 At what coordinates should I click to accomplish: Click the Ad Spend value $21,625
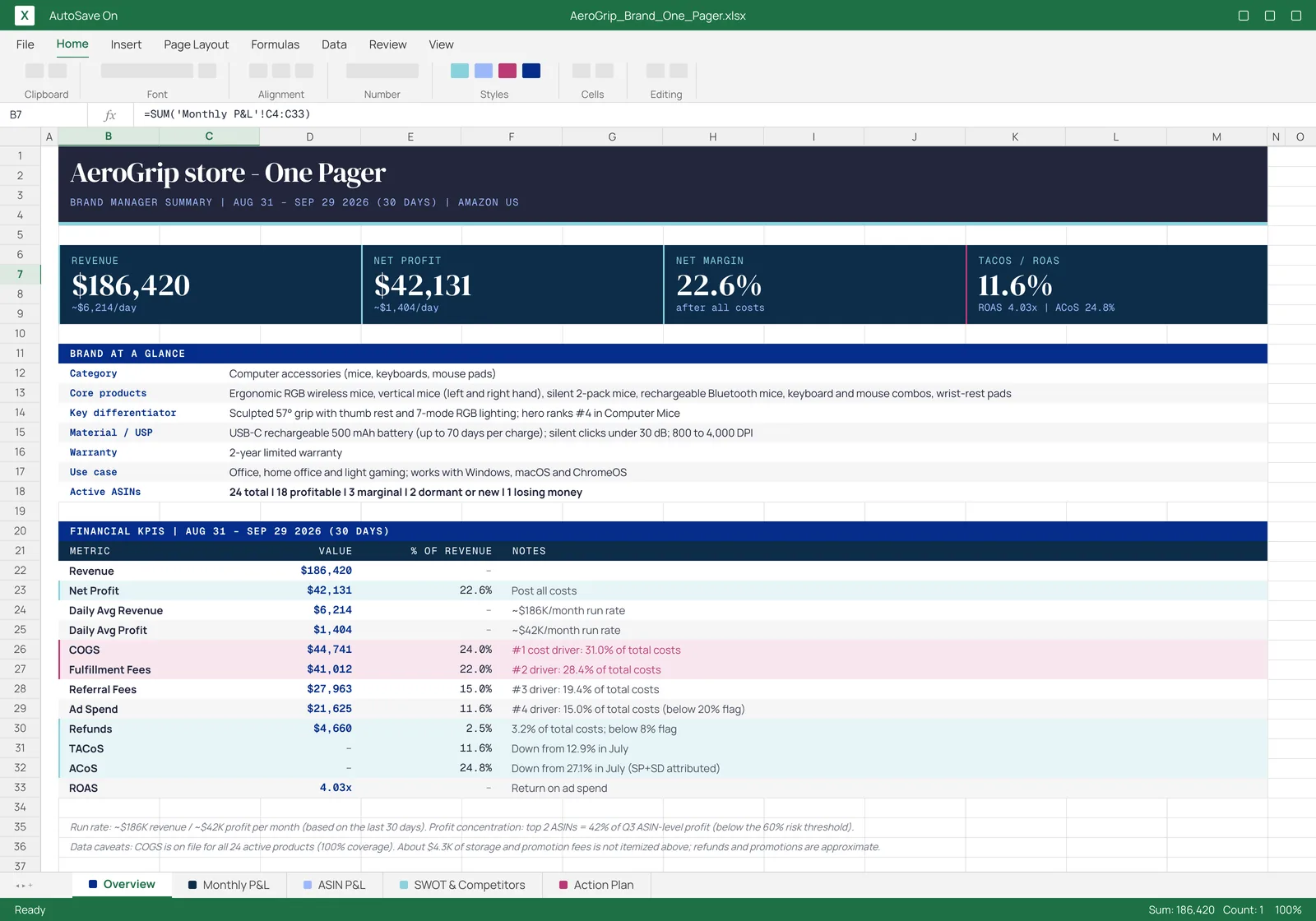[329, 709]
